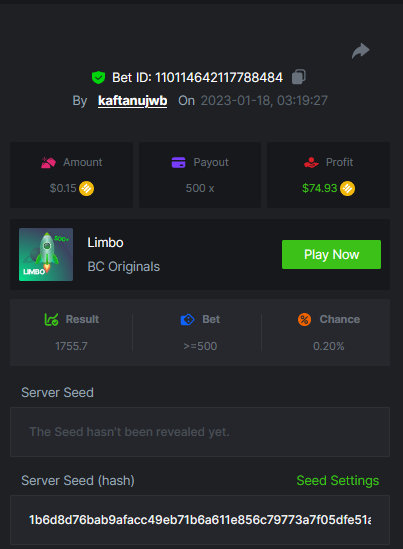Click the 1755.7 result value

point(71,346)
